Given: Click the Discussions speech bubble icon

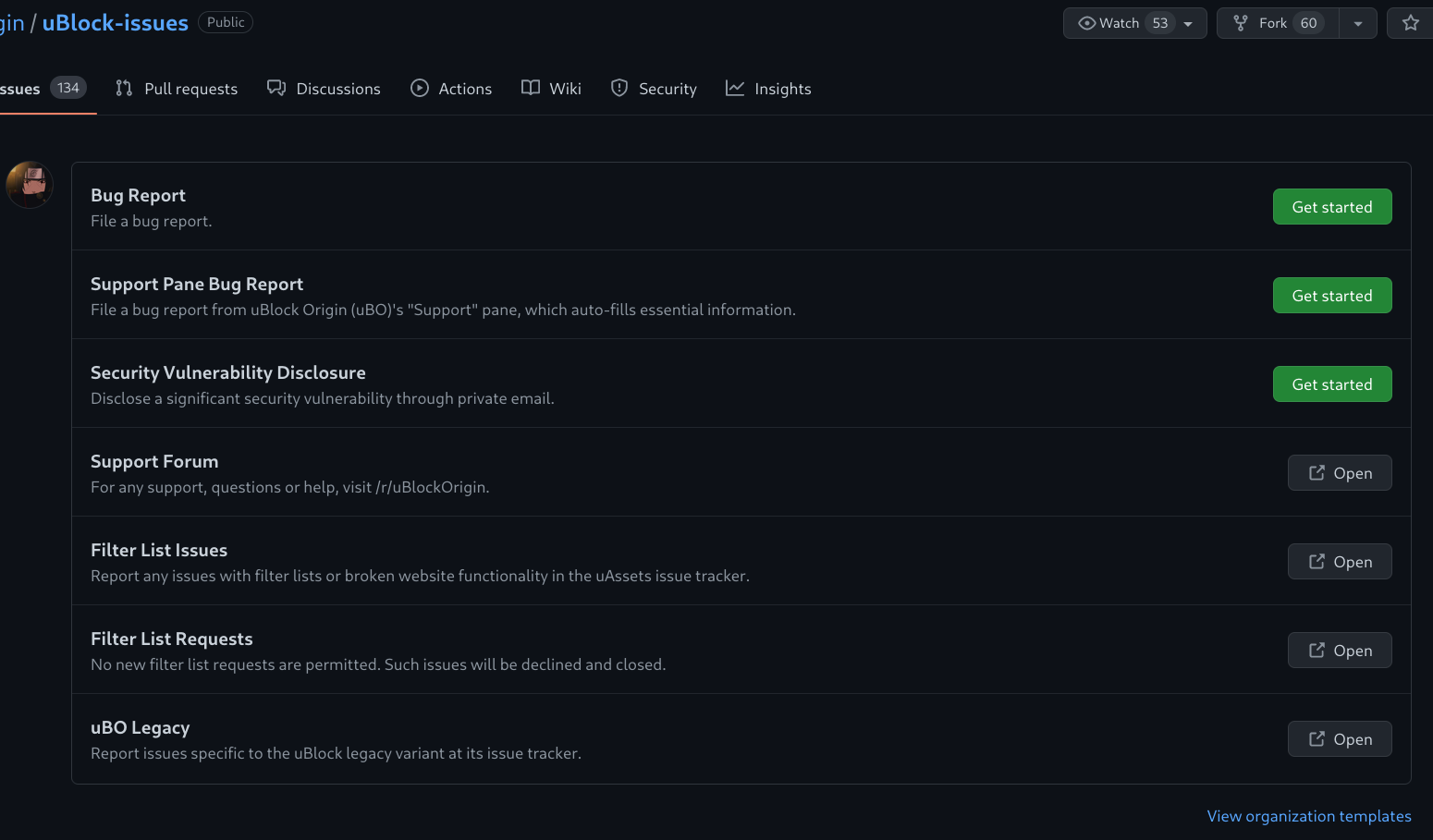Looking at the screenshot, I should [276, 88].
